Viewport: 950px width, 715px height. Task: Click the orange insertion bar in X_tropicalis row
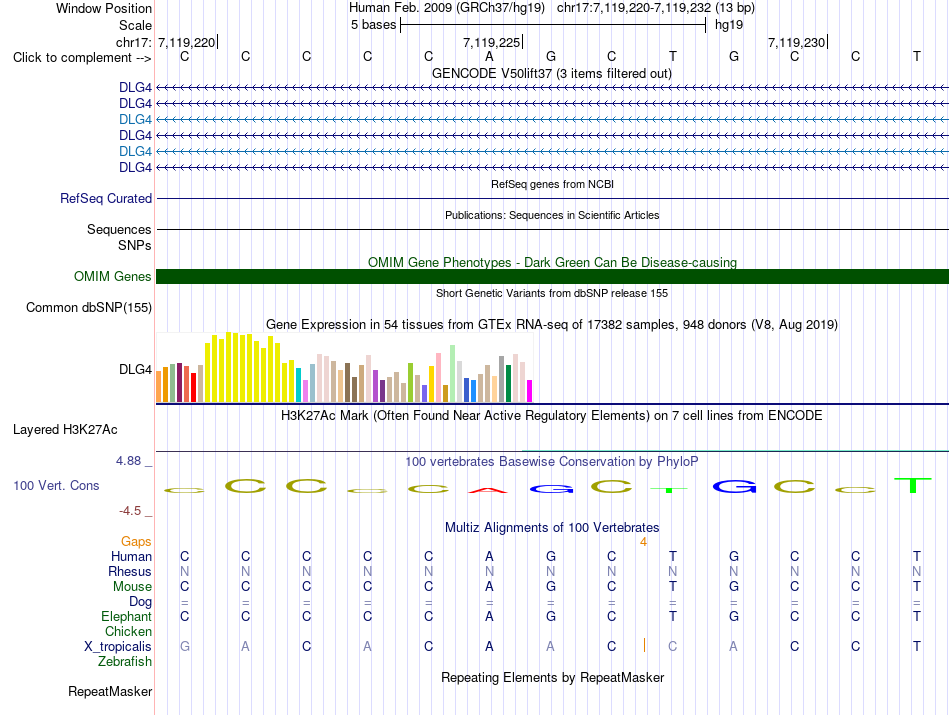644,645
